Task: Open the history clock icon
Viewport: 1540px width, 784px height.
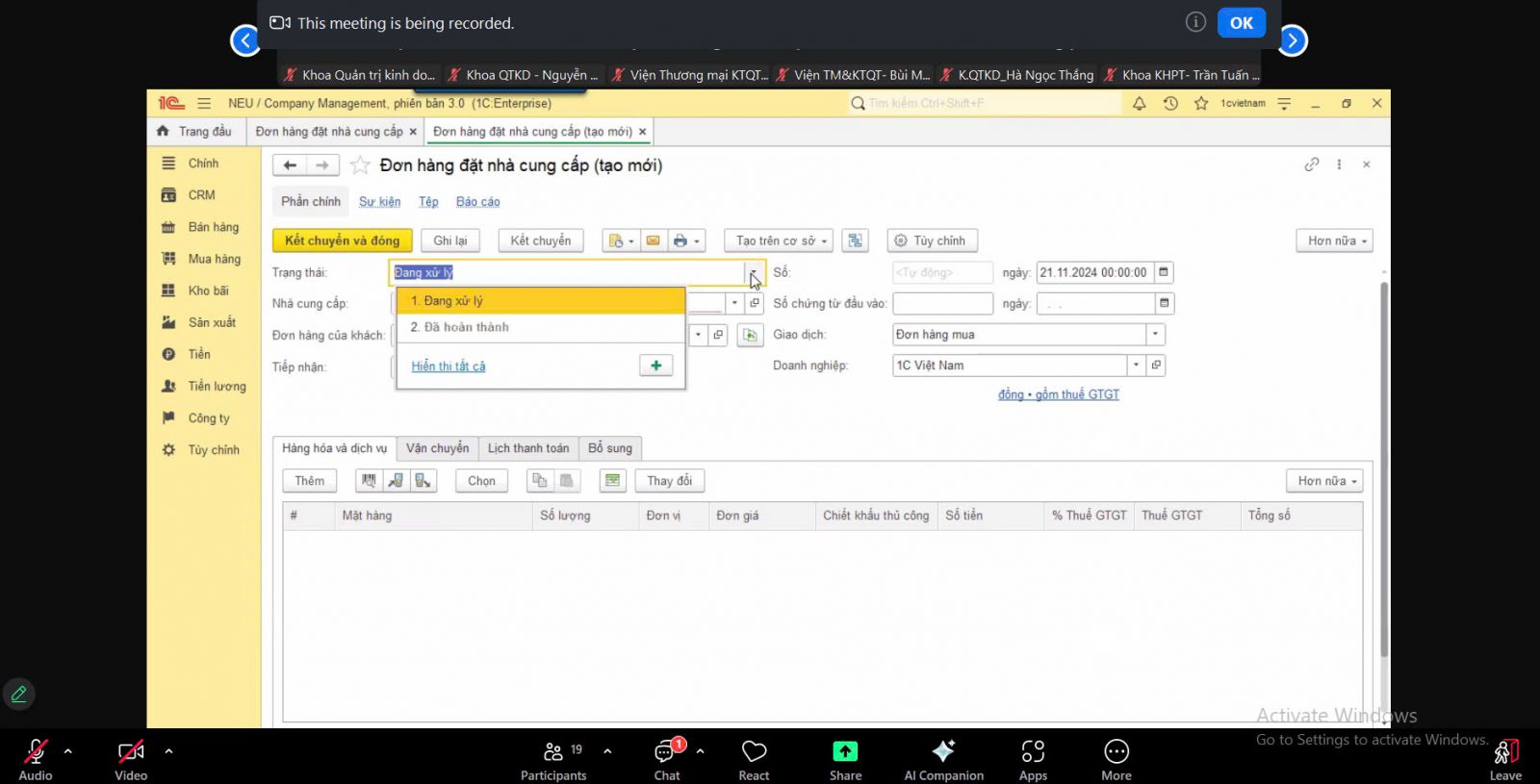Action: tap(1170, 103)
